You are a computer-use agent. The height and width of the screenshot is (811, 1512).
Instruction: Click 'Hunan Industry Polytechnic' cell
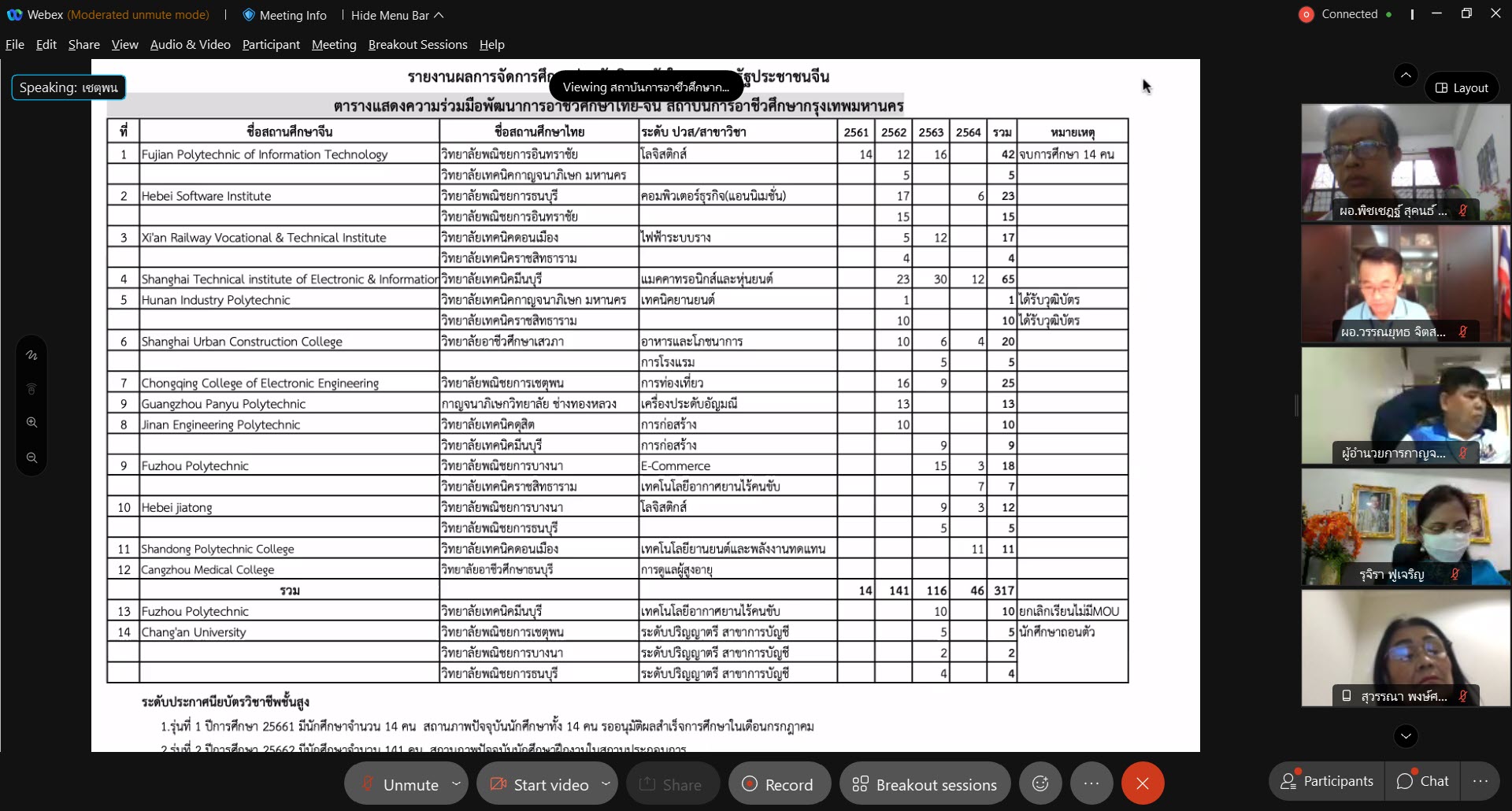[289, 300]
